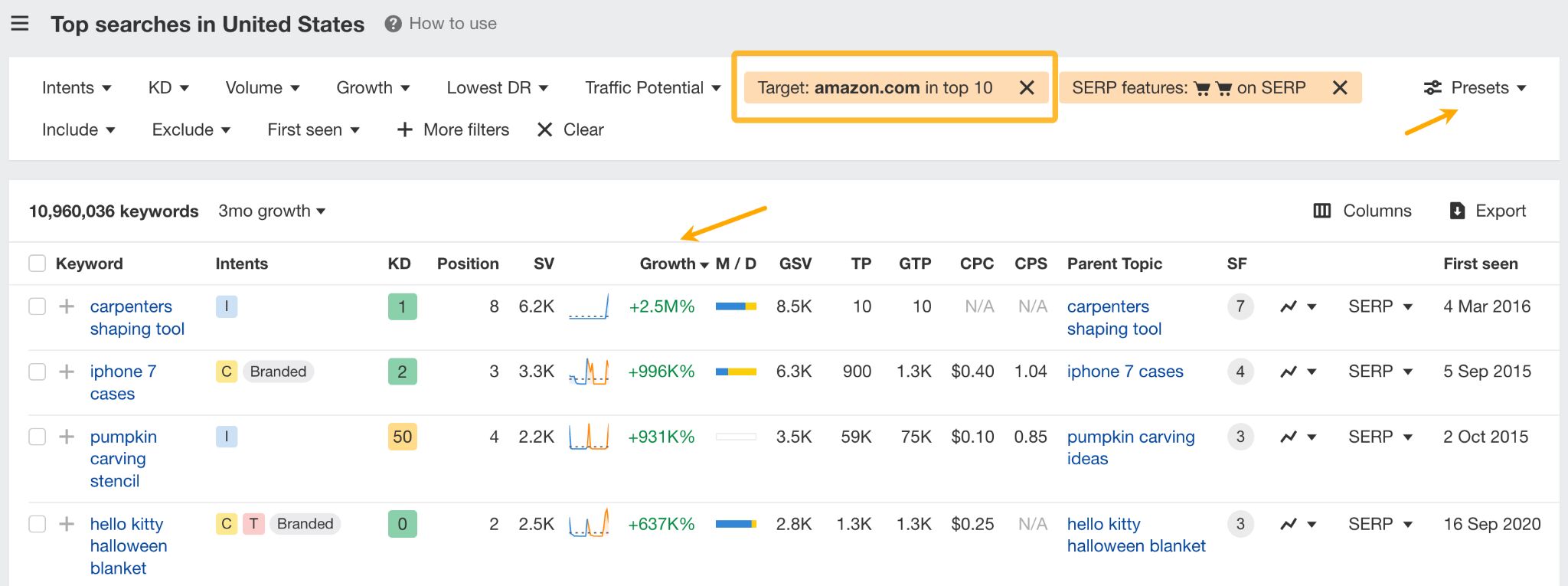Open the hamburger menu icon
This screenshot has height=586, width=1568.
(20, 24)
